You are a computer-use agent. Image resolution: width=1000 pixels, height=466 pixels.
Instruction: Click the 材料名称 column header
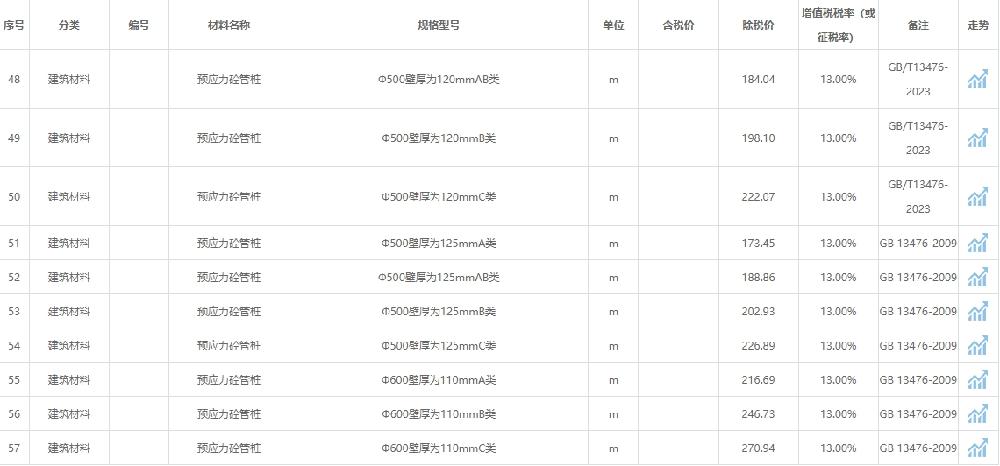(x=229, y=25)
